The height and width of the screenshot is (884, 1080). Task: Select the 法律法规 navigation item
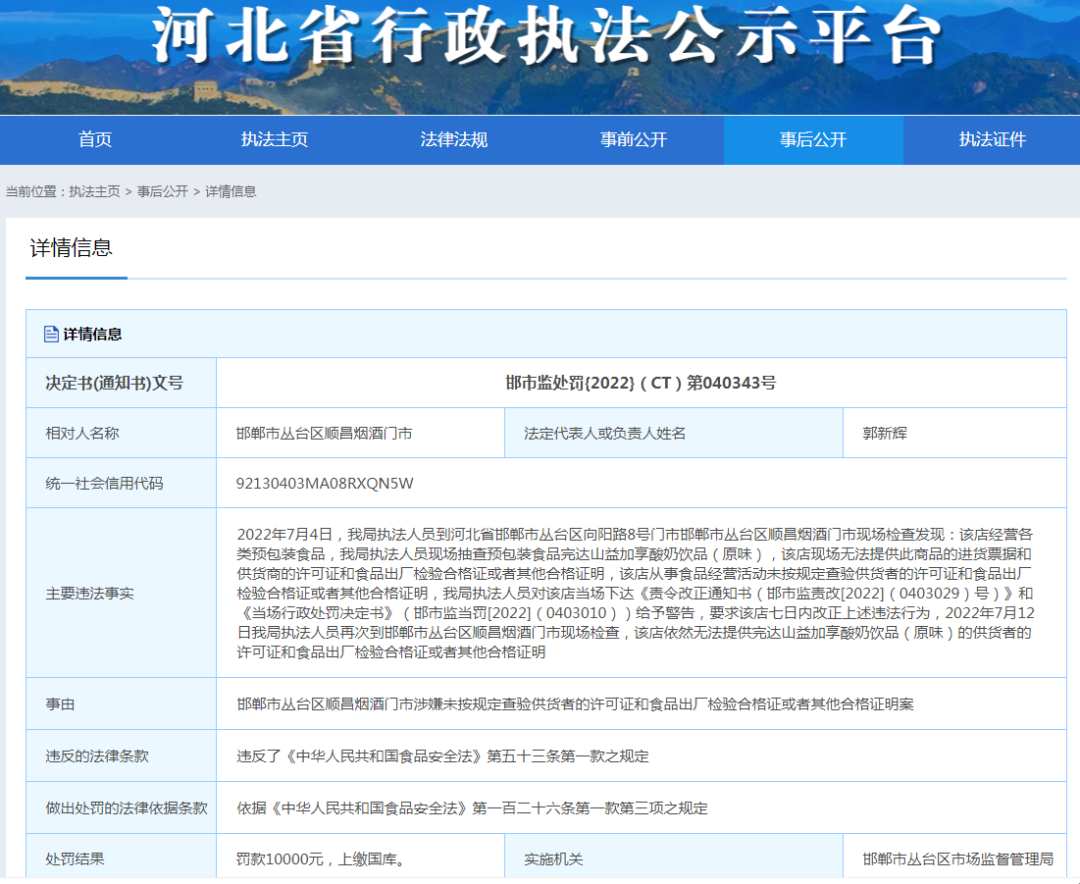click(x=453, y=140)
